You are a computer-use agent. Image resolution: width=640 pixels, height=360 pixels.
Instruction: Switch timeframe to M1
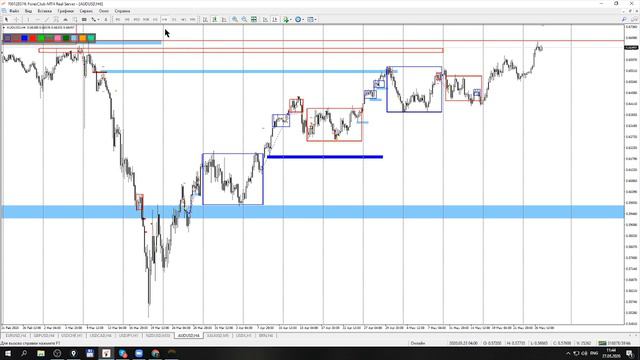coord(118,19)
